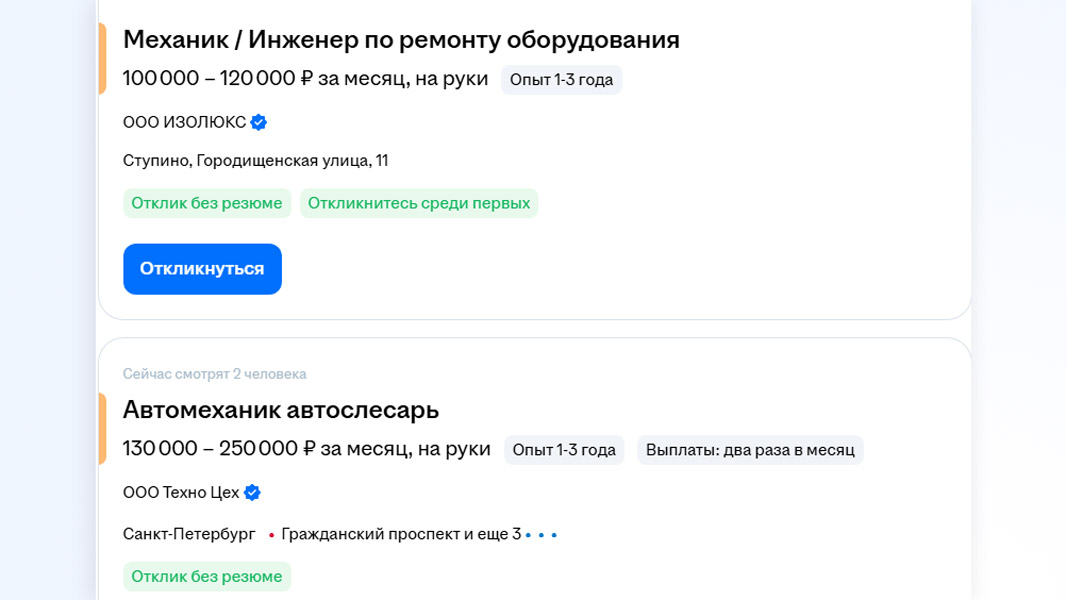Open Механик / Инженер по ремонту оборудования vacancy
1066x600 pixels.
click(401, 40)
